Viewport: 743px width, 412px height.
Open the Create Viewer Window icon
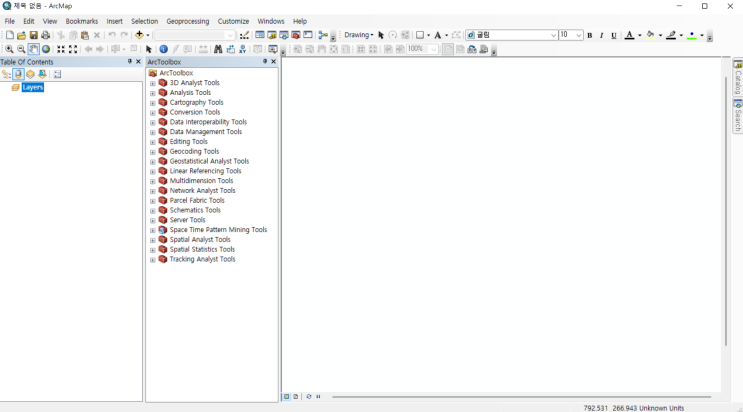[x=273, y=49]
